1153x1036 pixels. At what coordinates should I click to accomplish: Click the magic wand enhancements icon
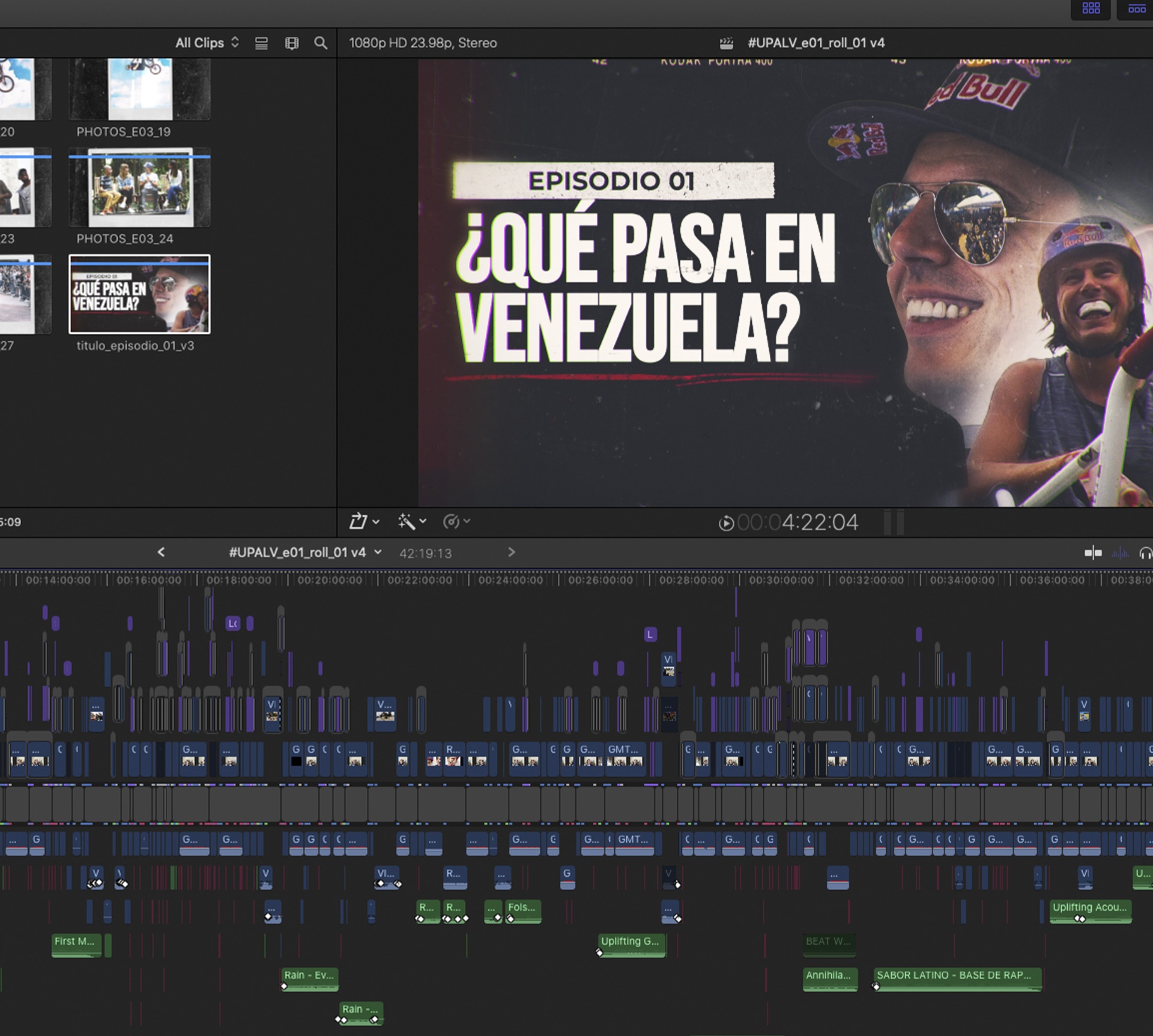click(407, 521)
